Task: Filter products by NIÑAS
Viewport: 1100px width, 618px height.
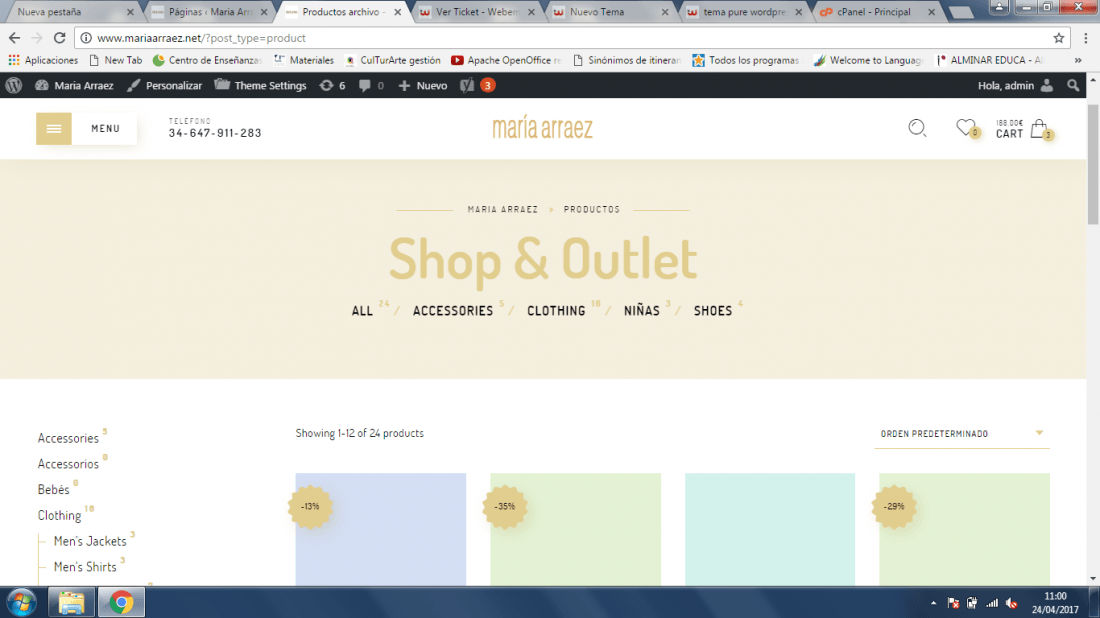Action: 642,311
